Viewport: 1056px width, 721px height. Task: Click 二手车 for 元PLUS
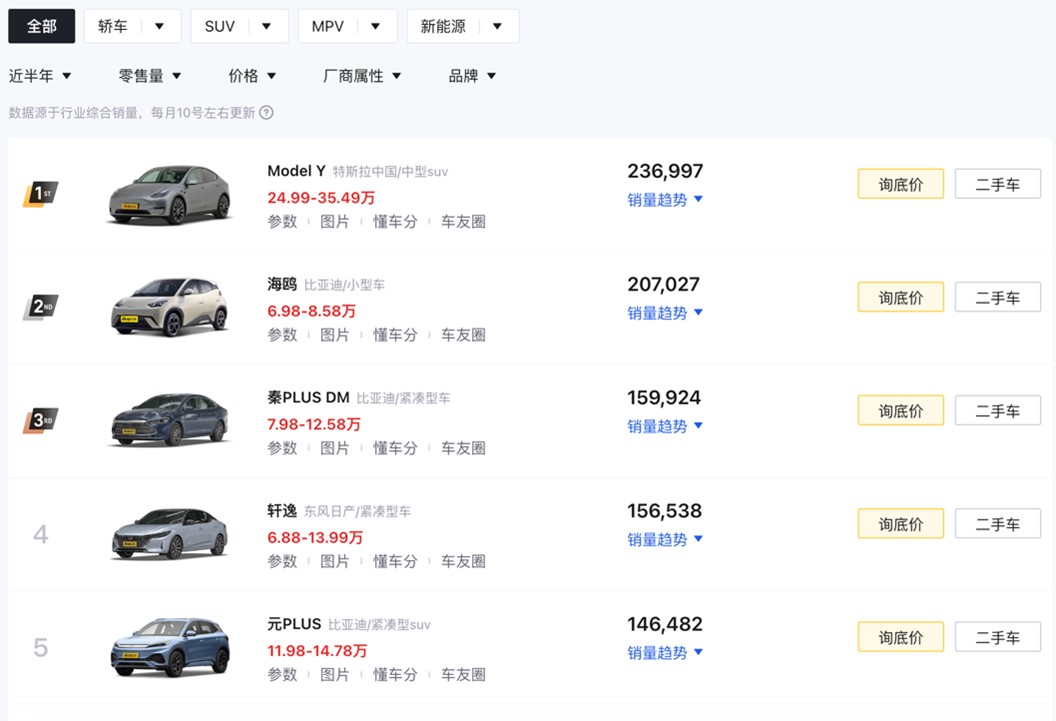(x=997, y=637)
